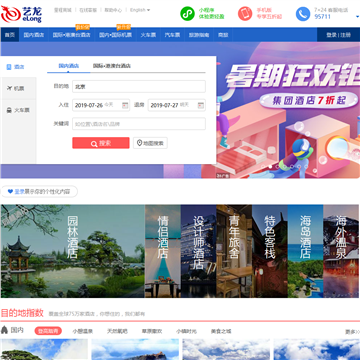Click the check-in date field 2019-07-26
The width and height of the screenshot is (360, 360).
[x=101, y=105]
